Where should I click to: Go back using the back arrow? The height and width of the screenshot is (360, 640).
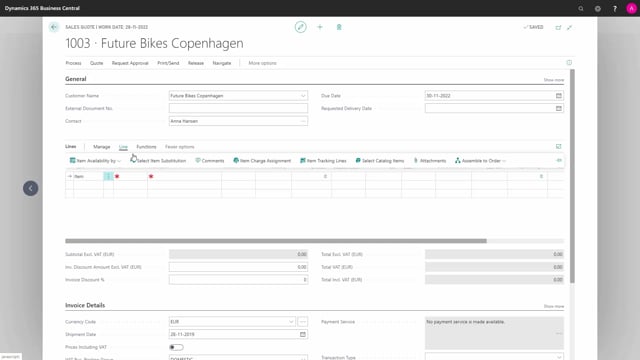[54, 27]
